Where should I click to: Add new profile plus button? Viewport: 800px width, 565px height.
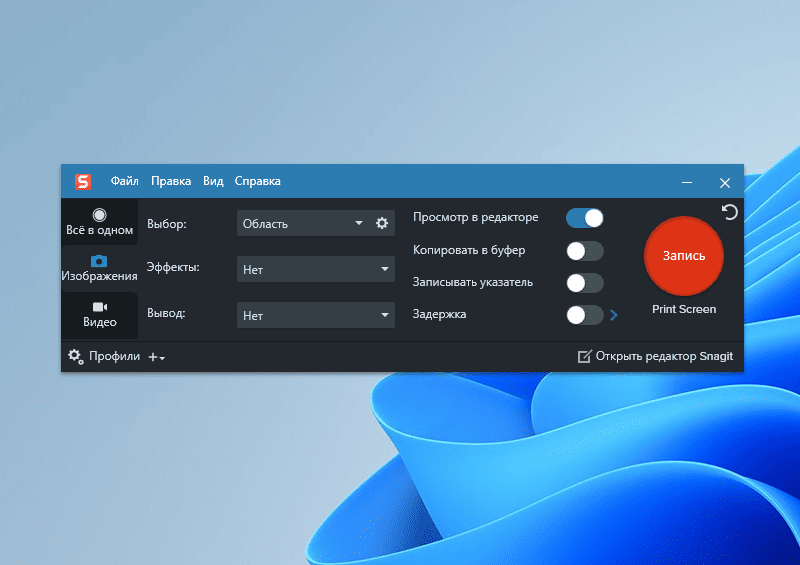157,357
